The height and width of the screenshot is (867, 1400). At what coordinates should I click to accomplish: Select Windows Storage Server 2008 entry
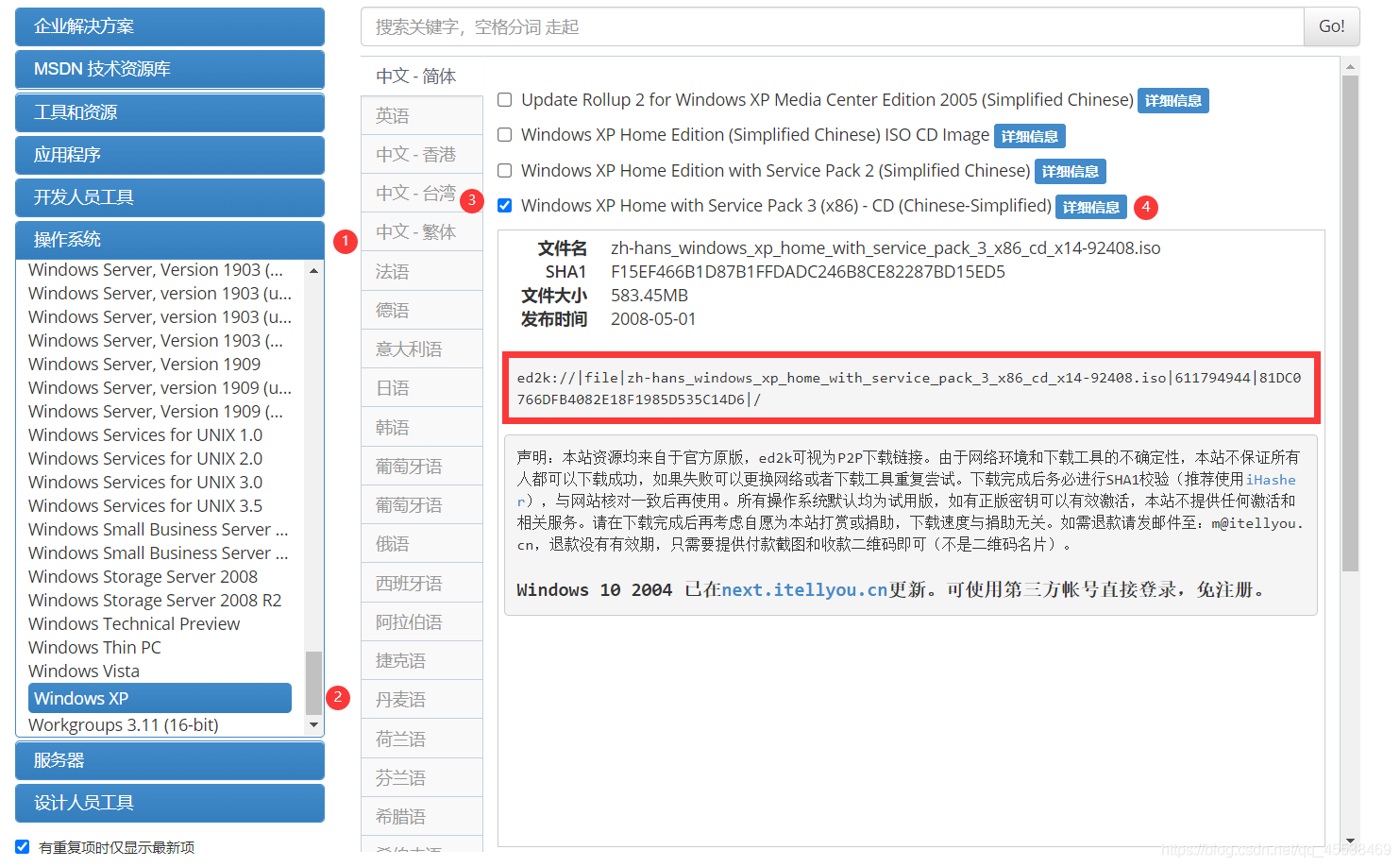click(x=143, y=577)
